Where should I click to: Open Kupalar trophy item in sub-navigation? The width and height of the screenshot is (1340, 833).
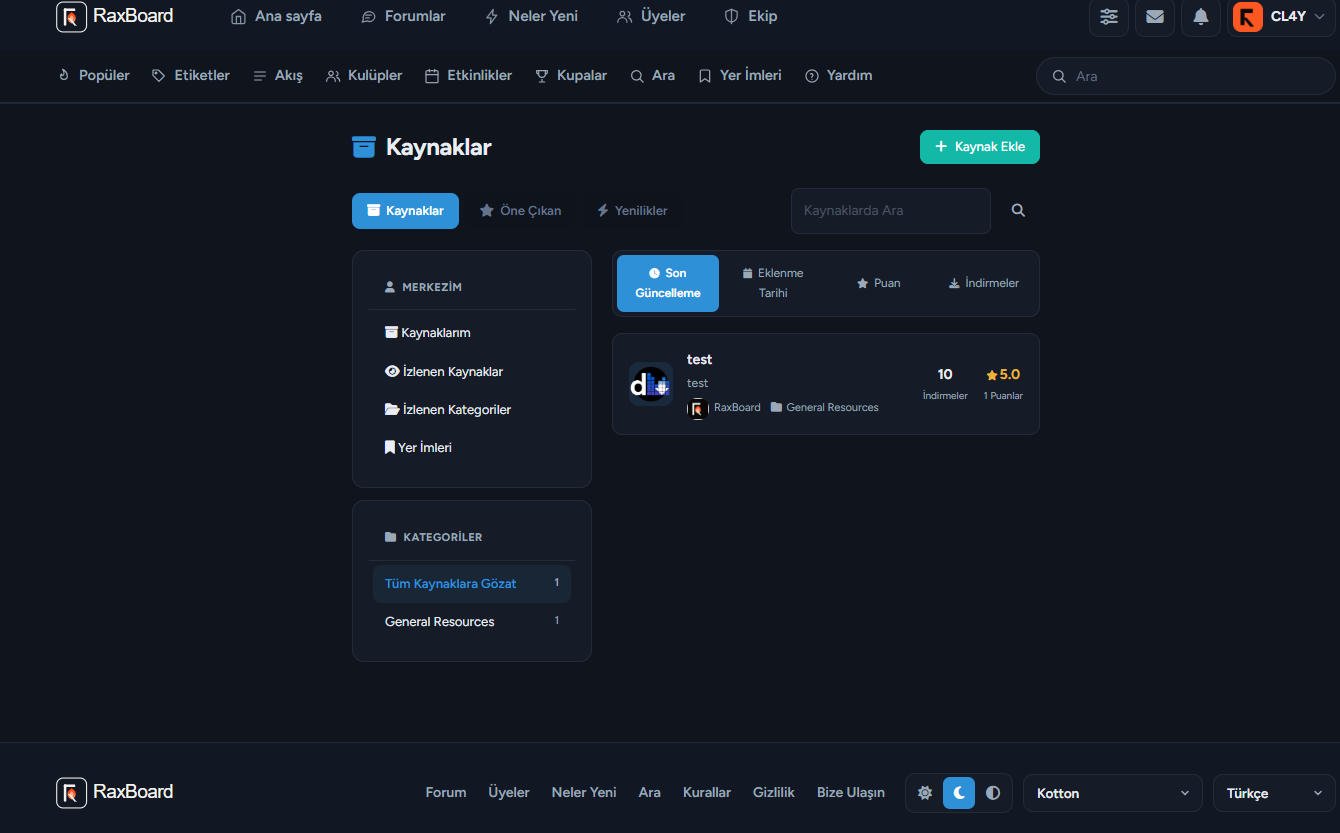pos(571,75)
